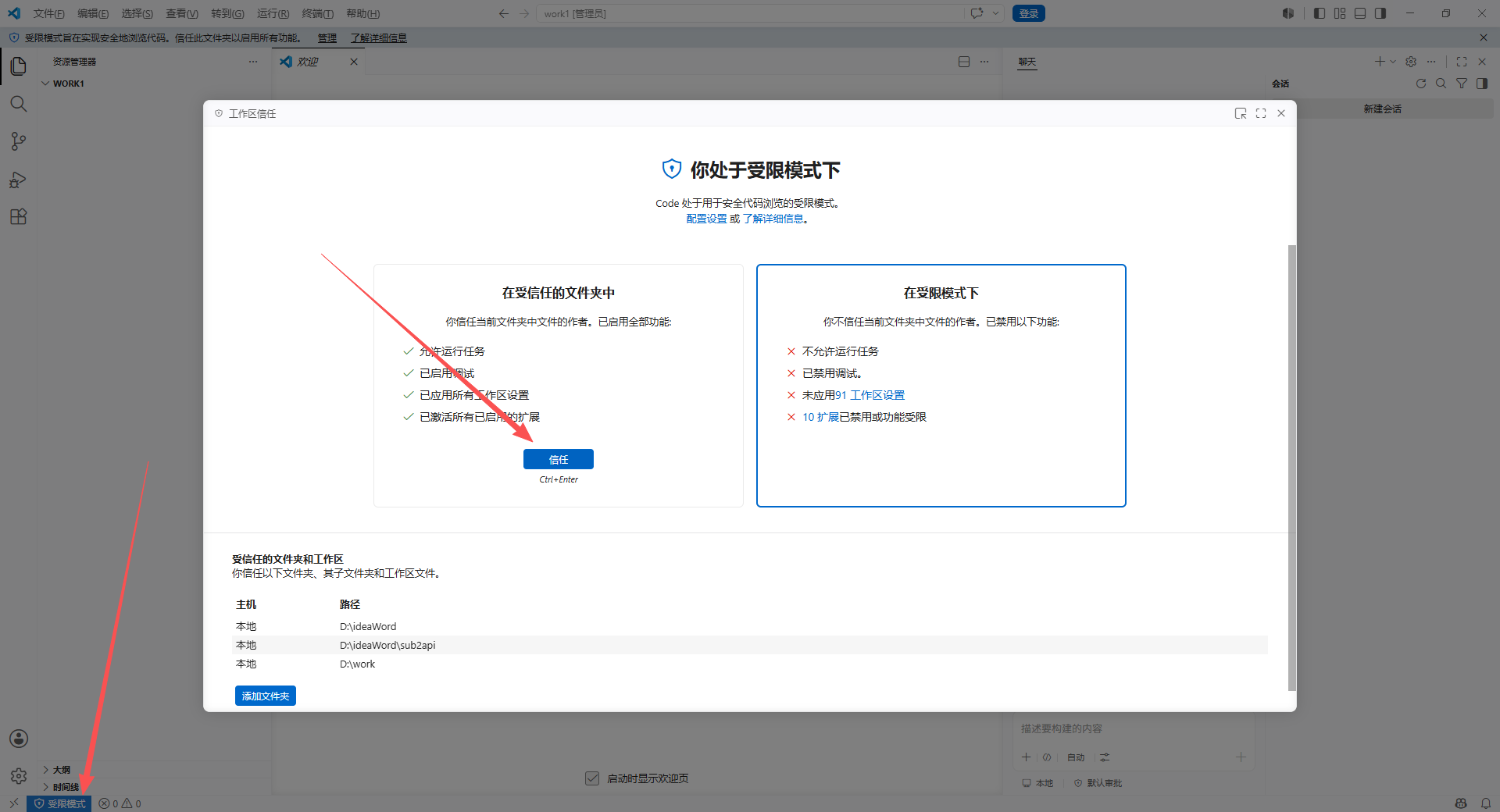Screen dimensions: 1500x812
Task: Click the 受限模式 status bar item
Action: (x=59, y=803)
